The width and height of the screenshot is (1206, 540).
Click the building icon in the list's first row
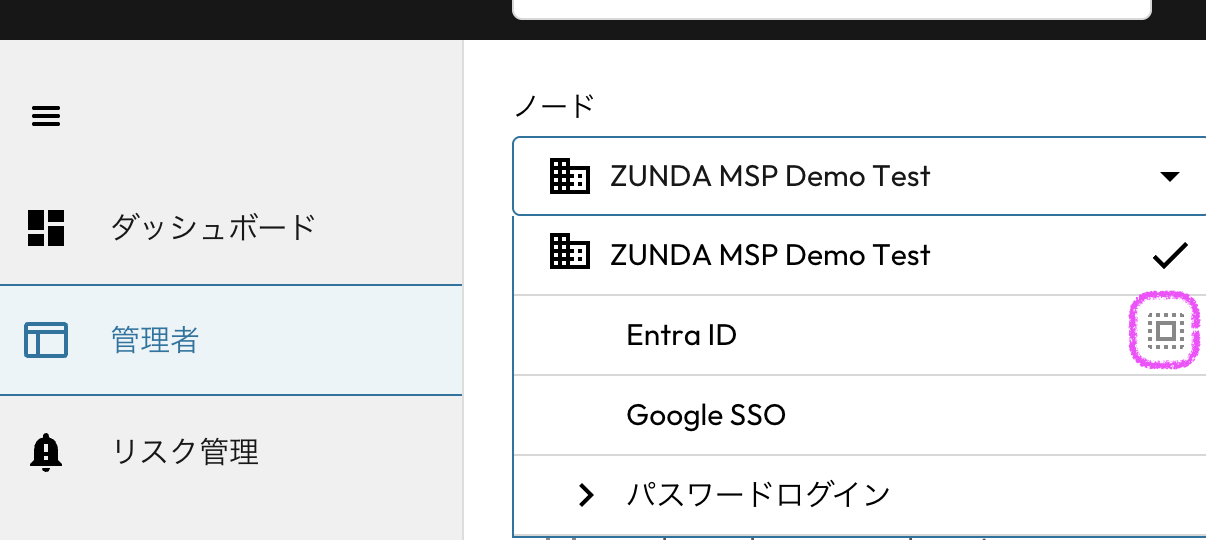[570, 254]
